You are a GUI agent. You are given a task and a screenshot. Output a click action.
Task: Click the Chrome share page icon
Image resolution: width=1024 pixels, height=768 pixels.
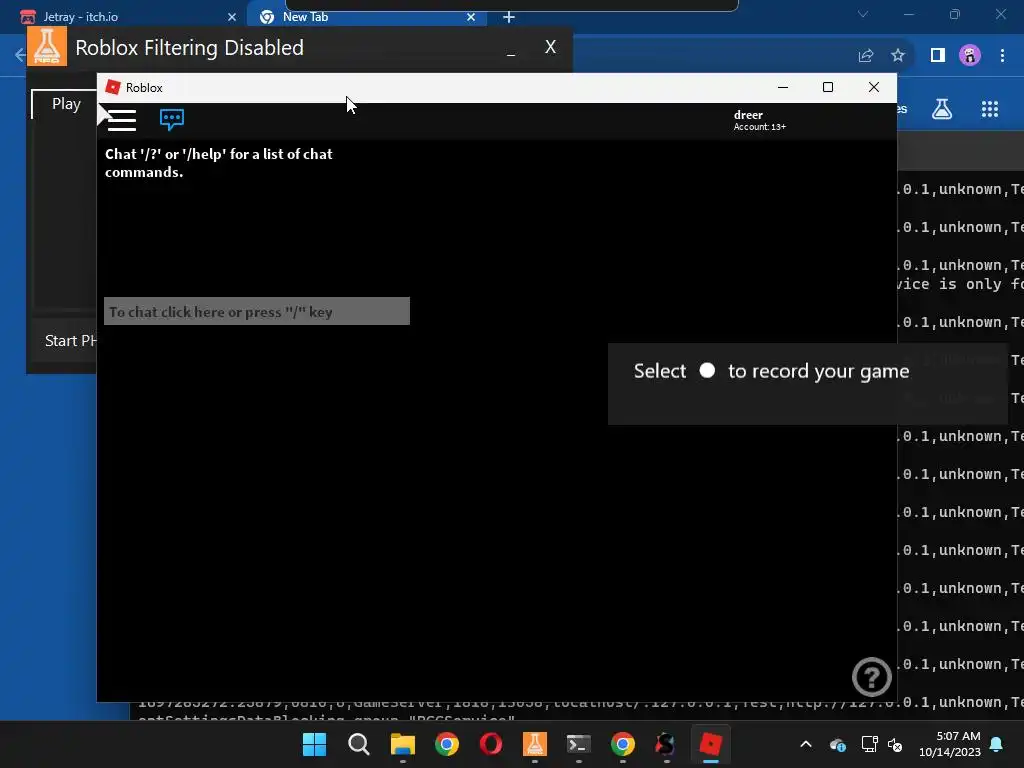pyautogui.click(x=866, y=56)
